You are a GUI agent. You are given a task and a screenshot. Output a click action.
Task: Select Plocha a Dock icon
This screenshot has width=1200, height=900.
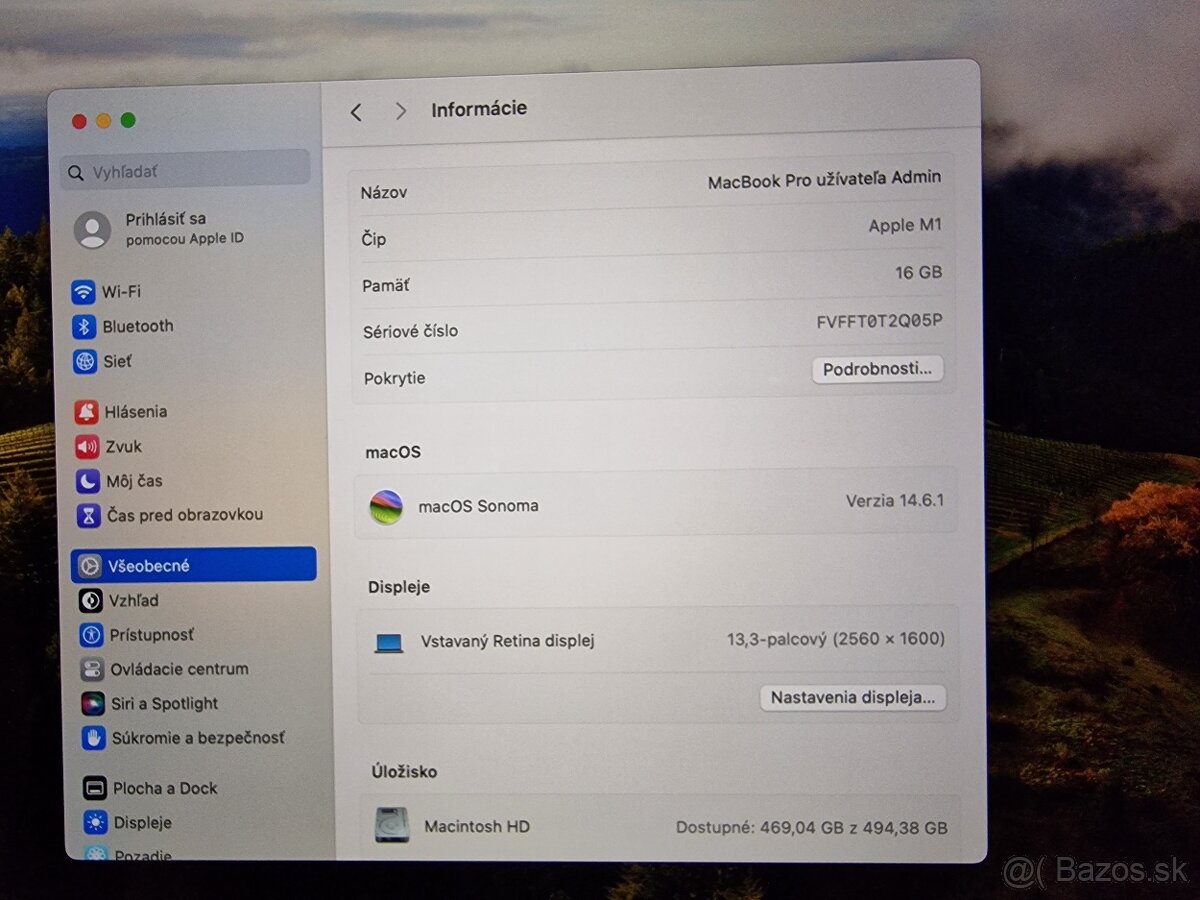tap(95, 788)
